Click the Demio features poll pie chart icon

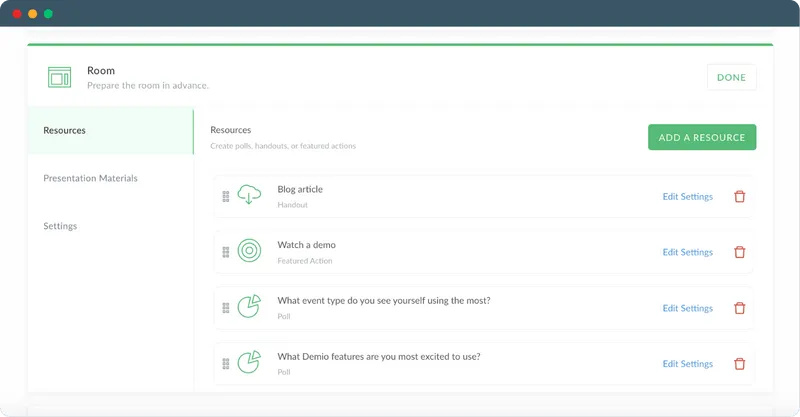tap(249, 362)
